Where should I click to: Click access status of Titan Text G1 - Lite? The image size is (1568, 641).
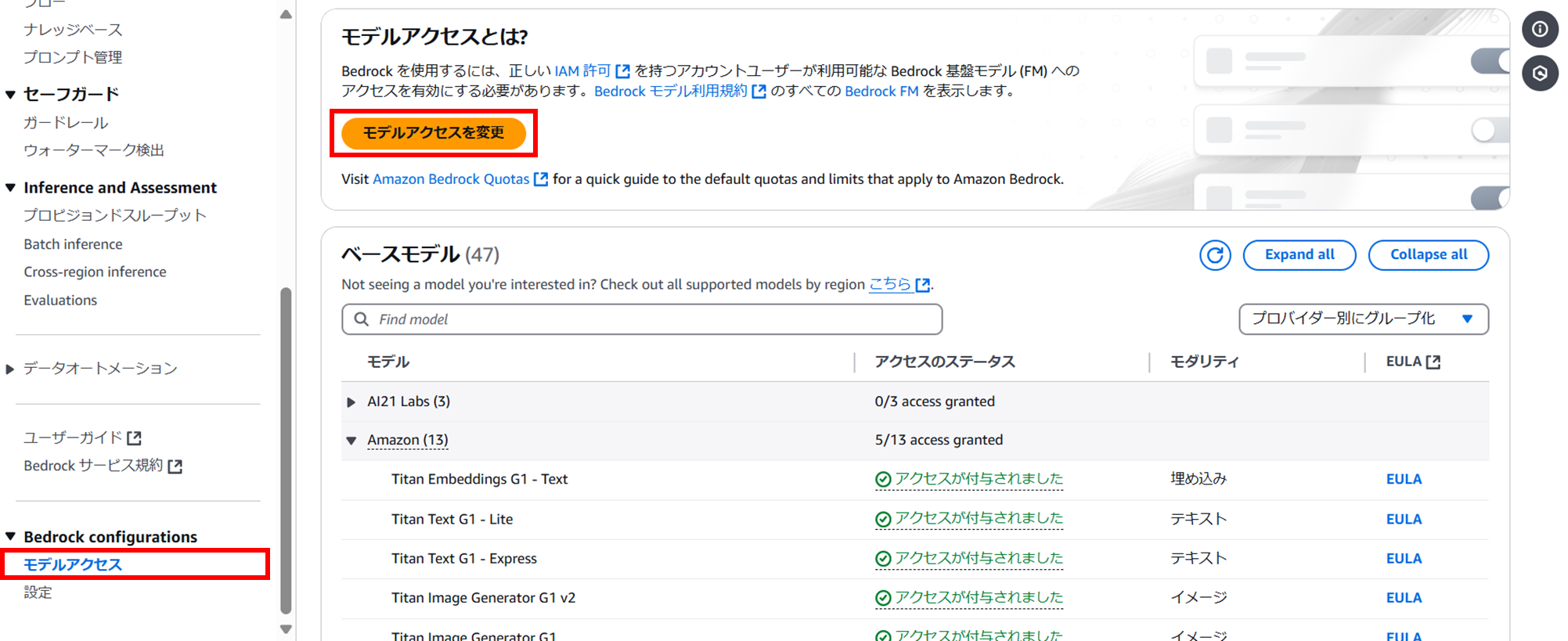[x=969, y=519]
